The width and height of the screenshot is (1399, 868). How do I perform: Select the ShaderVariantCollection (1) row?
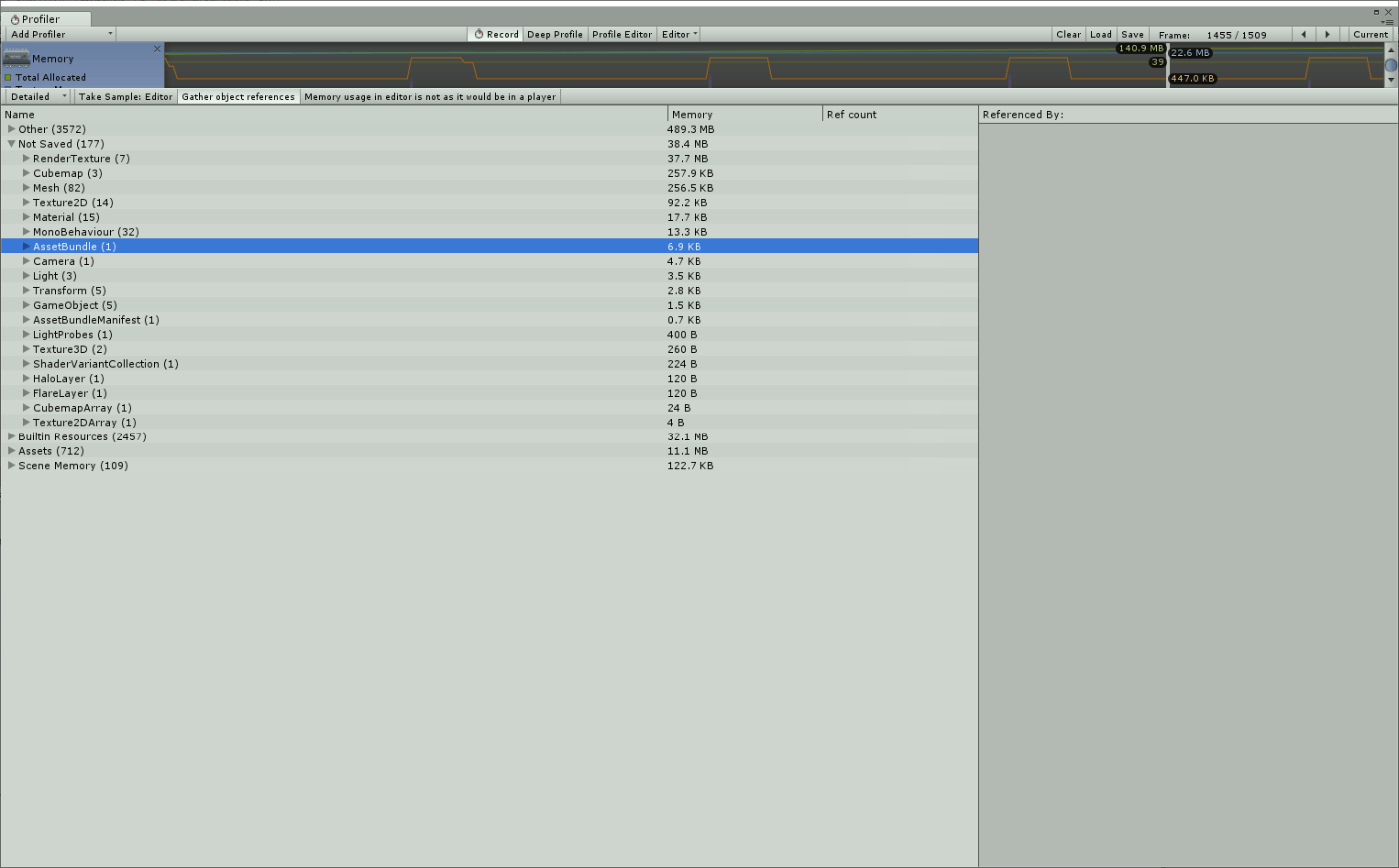[489, 364]
